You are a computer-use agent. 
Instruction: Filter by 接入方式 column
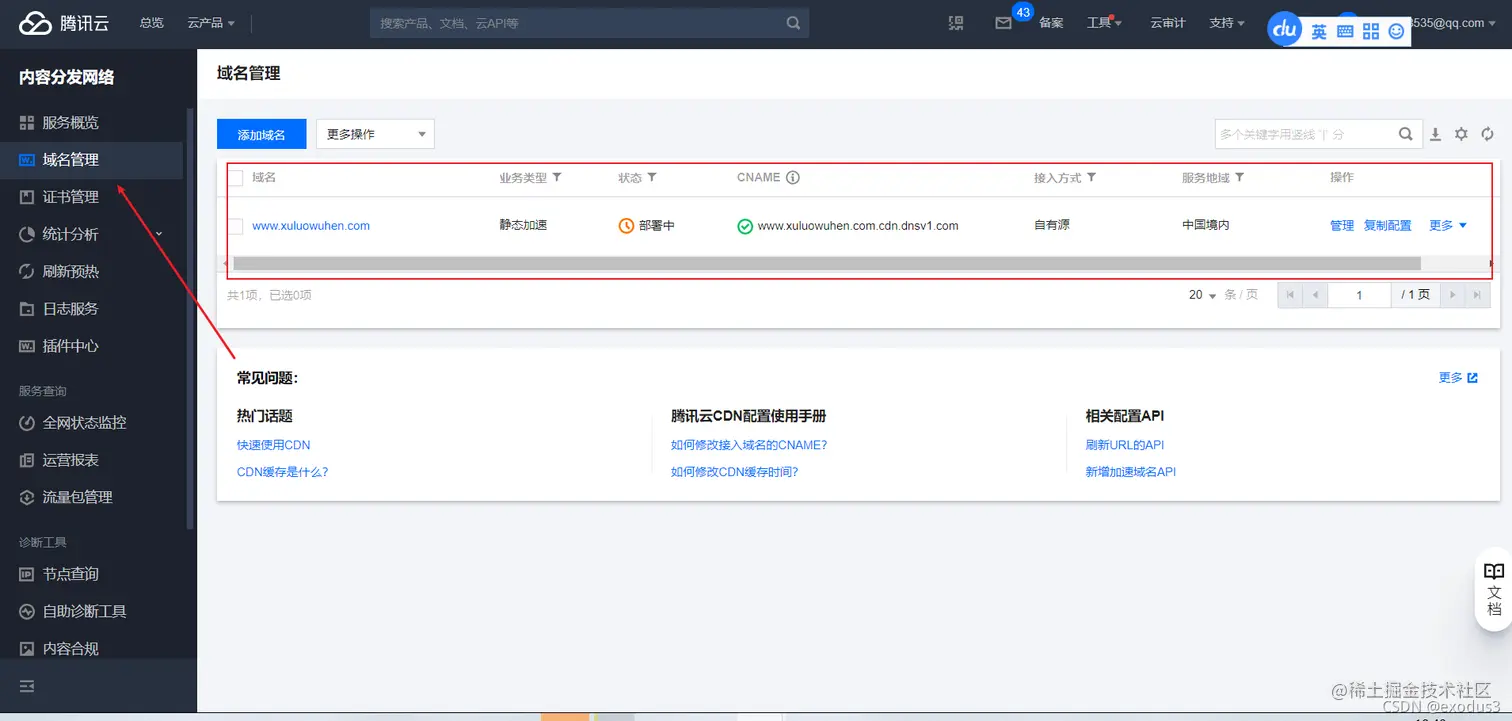(1092, 177)
